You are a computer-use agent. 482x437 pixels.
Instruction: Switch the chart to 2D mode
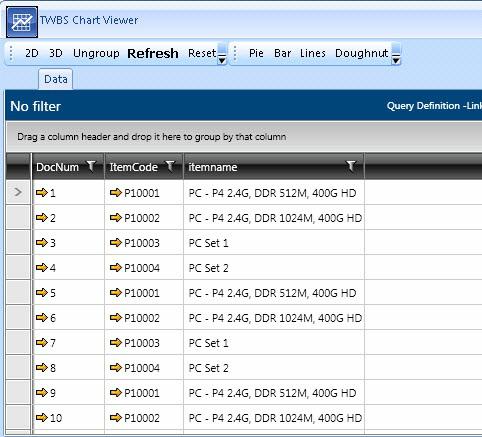(32, 53)
